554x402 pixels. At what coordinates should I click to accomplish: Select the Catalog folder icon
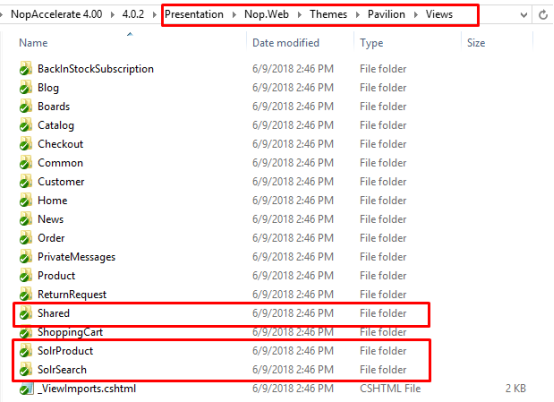point(25,125)
